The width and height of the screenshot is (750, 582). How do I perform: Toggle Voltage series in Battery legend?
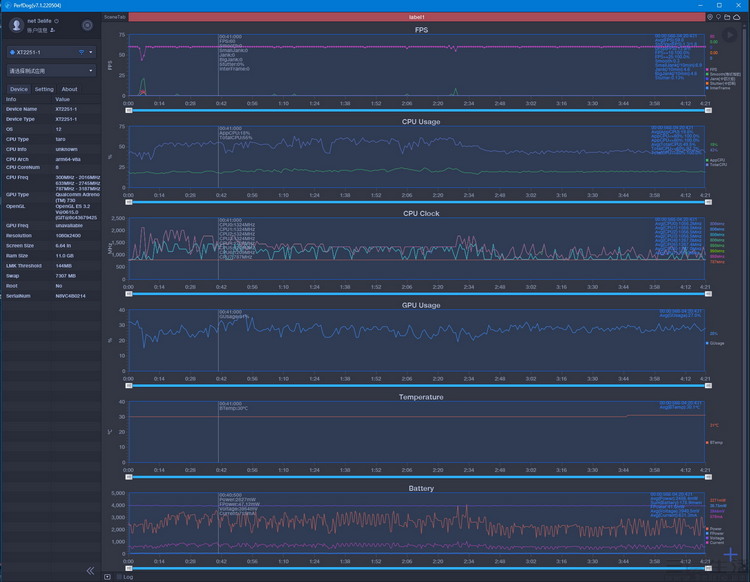coord(715,538)
